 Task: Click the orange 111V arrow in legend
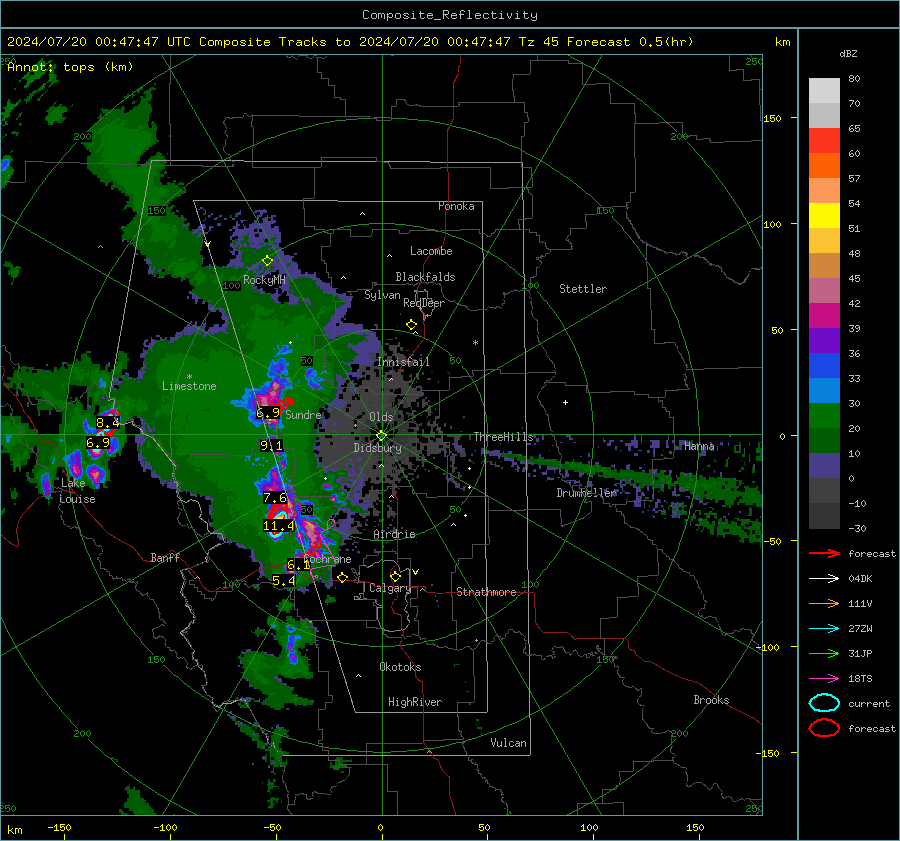[x=824, y=603]
